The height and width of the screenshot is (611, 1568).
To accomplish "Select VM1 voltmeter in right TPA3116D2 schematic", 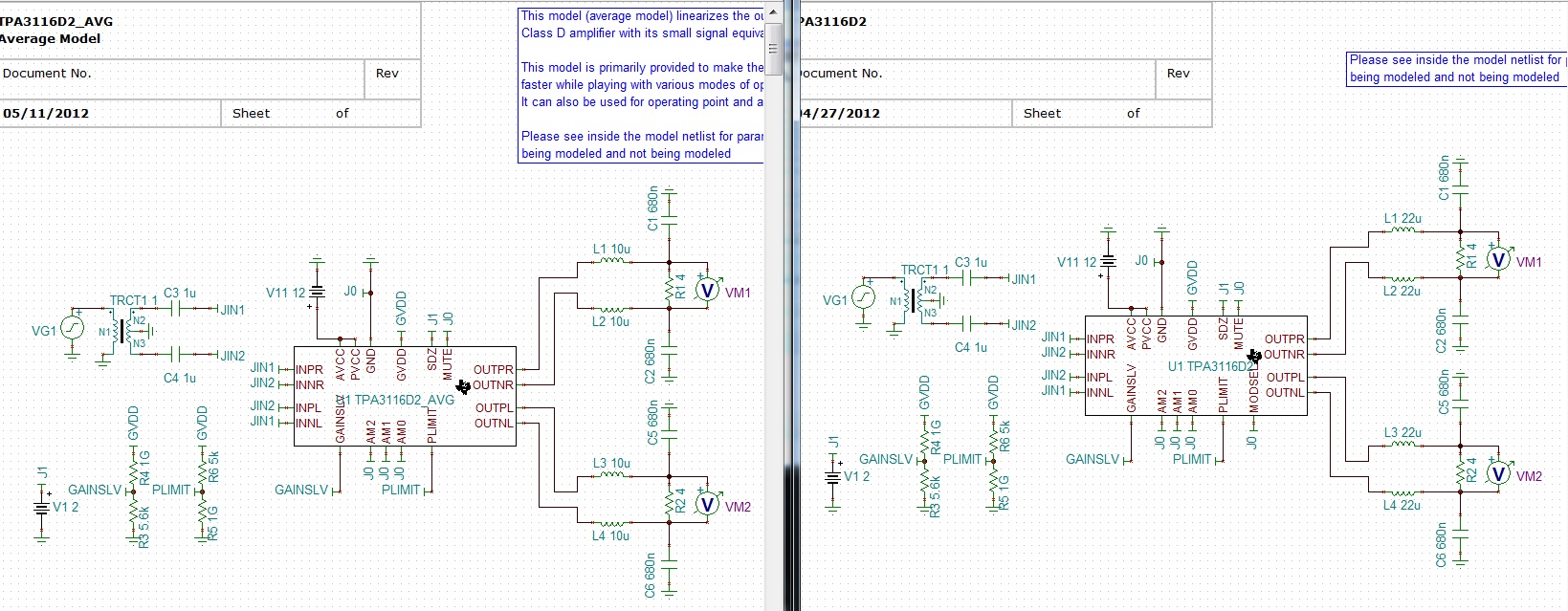I will coord(1499,259).
